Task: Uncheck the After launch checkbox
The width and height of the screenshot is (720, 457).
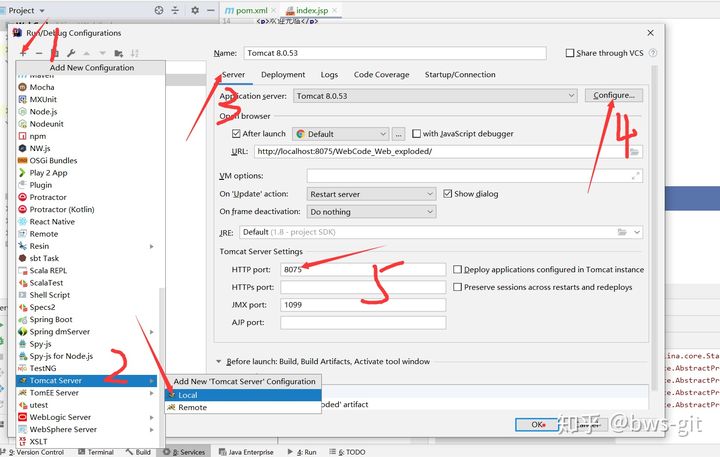Action: [236, 134]
